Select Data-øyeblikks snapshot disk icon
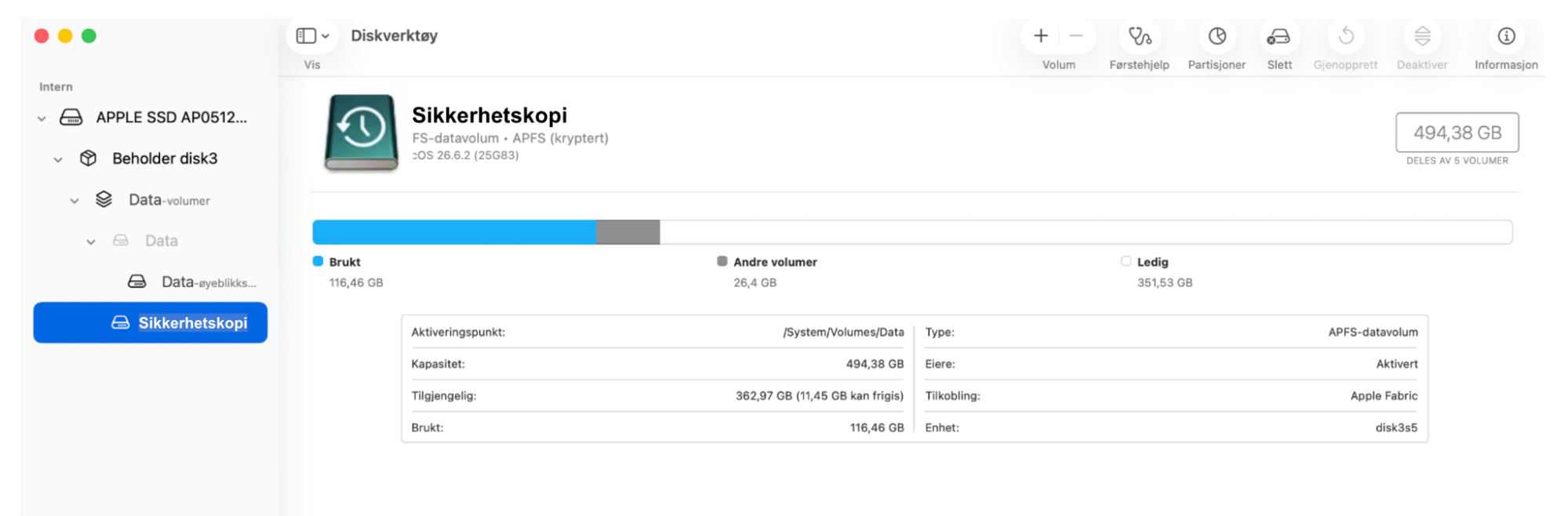Viewport: 1568px width, 516px height. (x=137, y=281)
